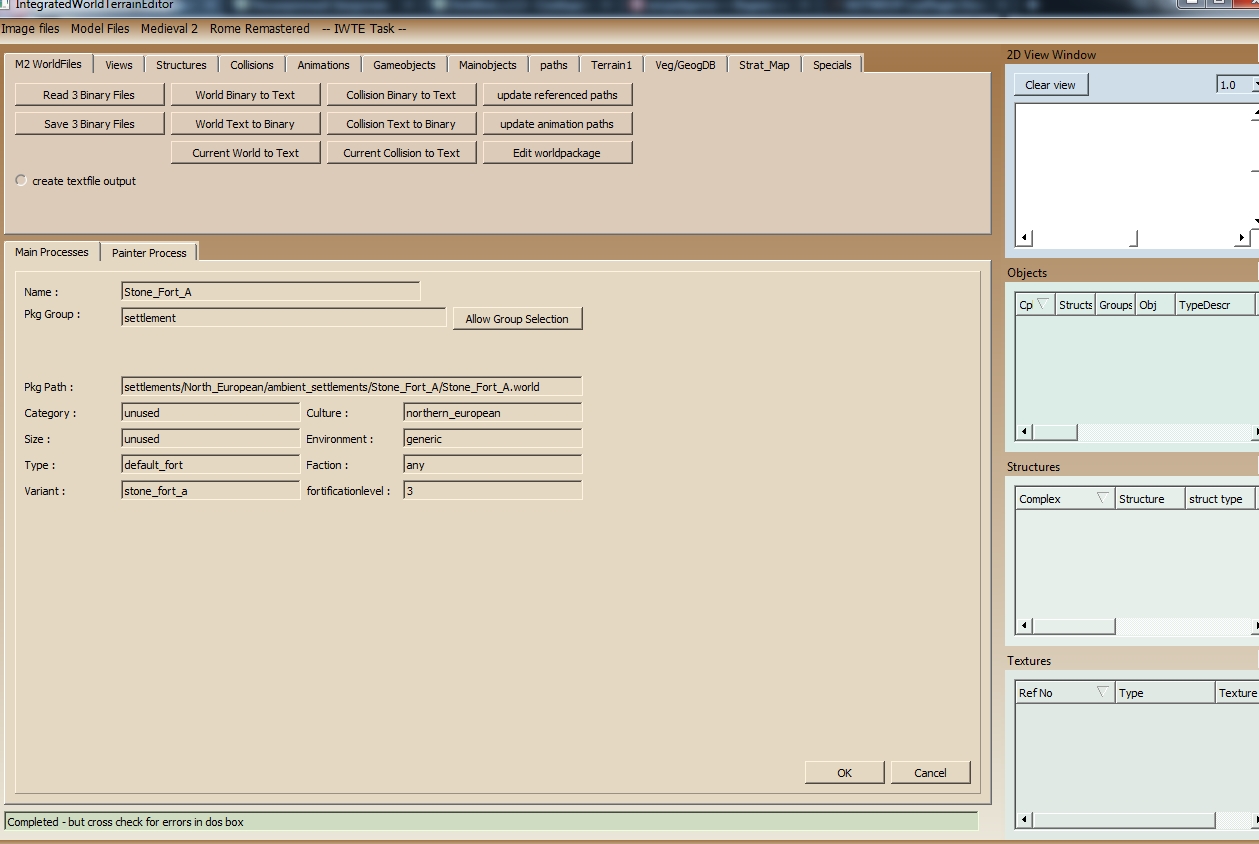Click Save 3 Binary Files button
Image resolution: width=1259 pixels, height=844 pixels.
pos(89,124)
